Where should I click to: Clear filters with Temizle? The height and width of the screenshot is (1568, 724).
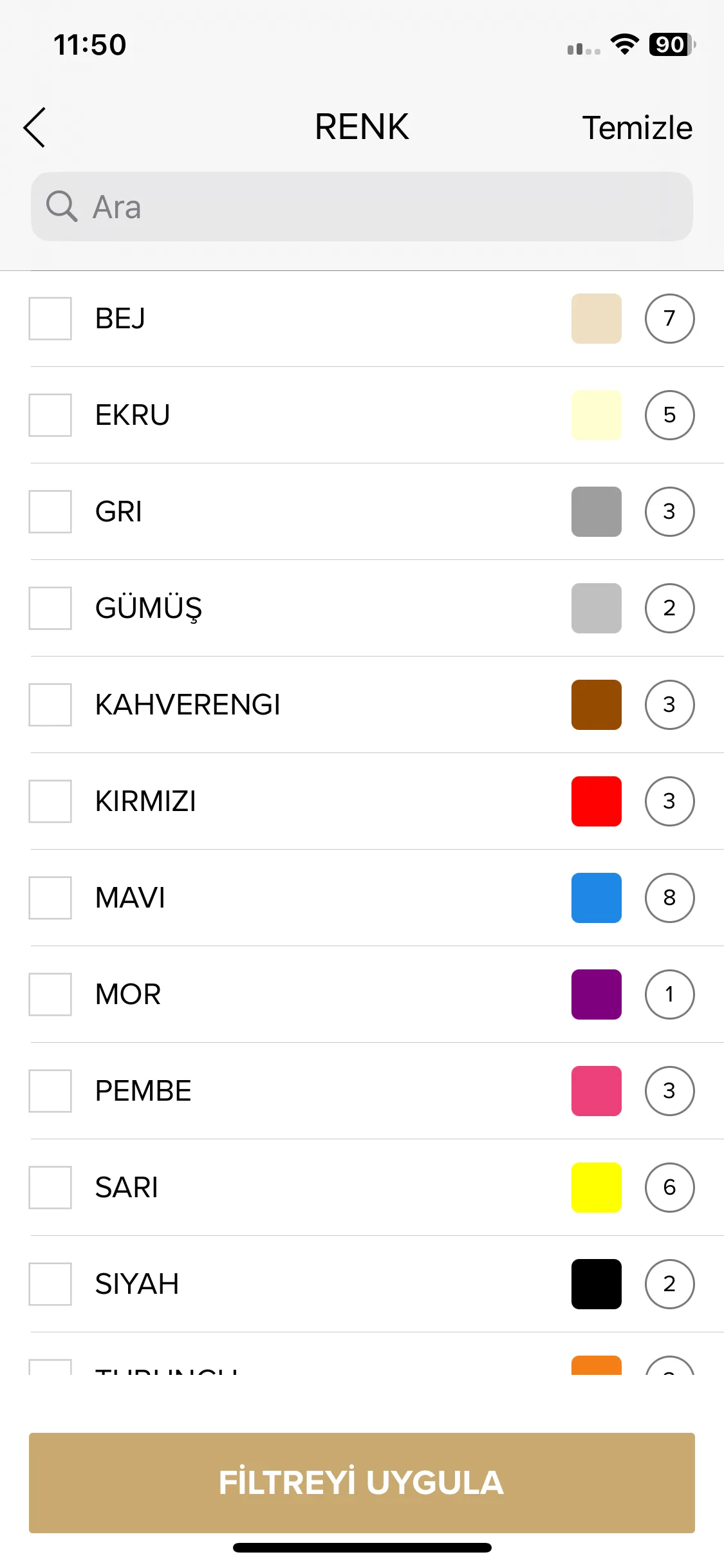pos(637,127)
